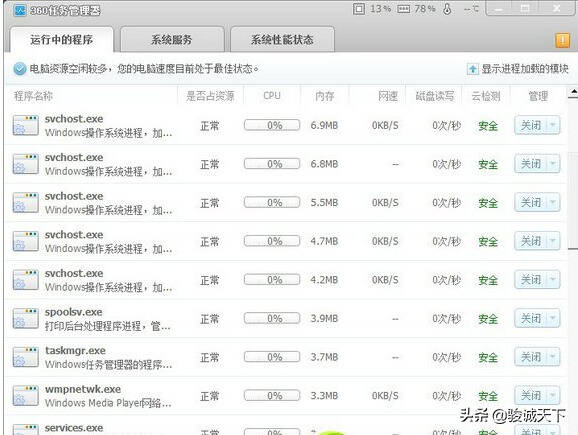This screenshot has width=578, height=435.
Task: Sort by 云检测 column header
Action: (x=486, y=96)
